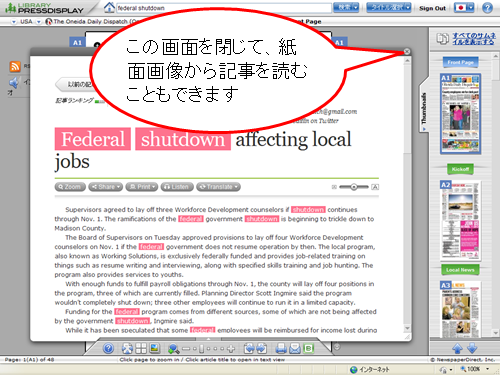Viewport: 500px width, 375px height.
Task: Expand the bottom toolbar triangle handle
Action: [209, 339]
